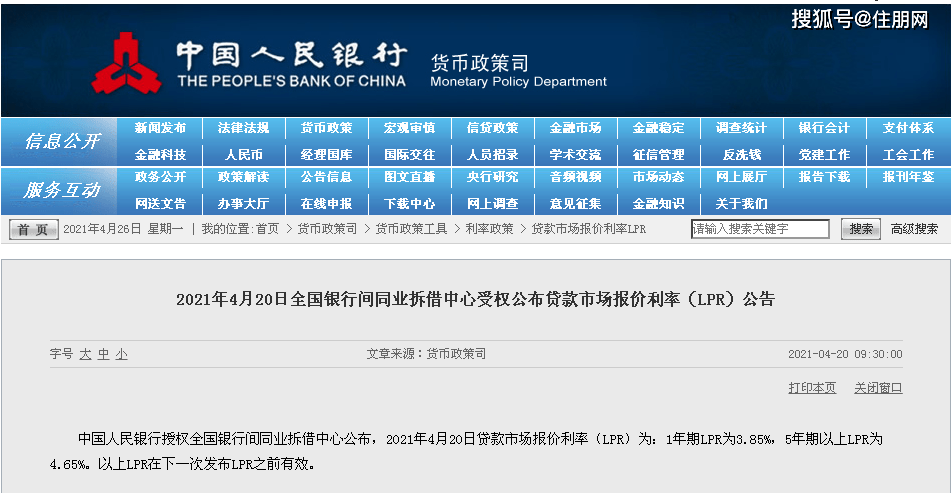Open 音频视频 menu item

(x=576, y=177)
